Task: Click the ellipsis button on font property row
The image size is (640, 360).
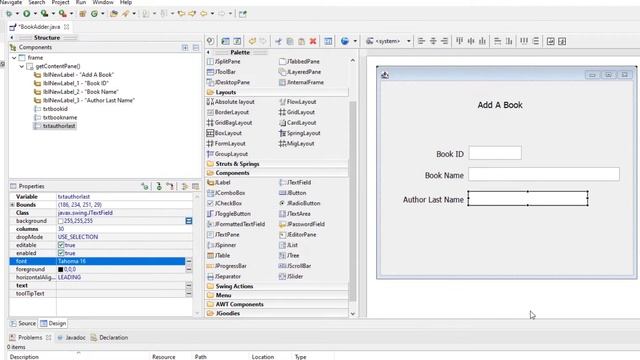Action: (189, 261)
